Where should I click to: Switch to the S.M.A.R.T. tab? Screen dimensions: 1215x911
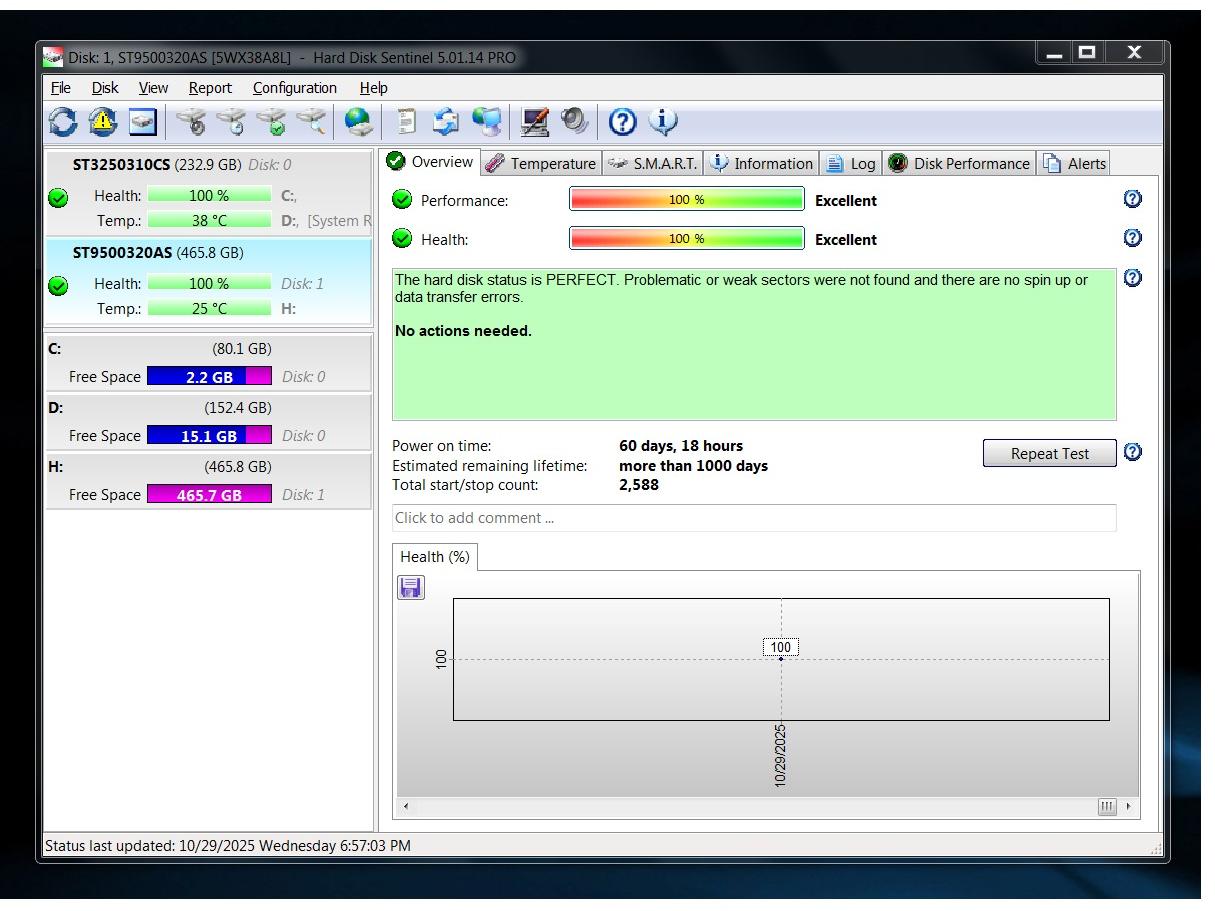654,164
